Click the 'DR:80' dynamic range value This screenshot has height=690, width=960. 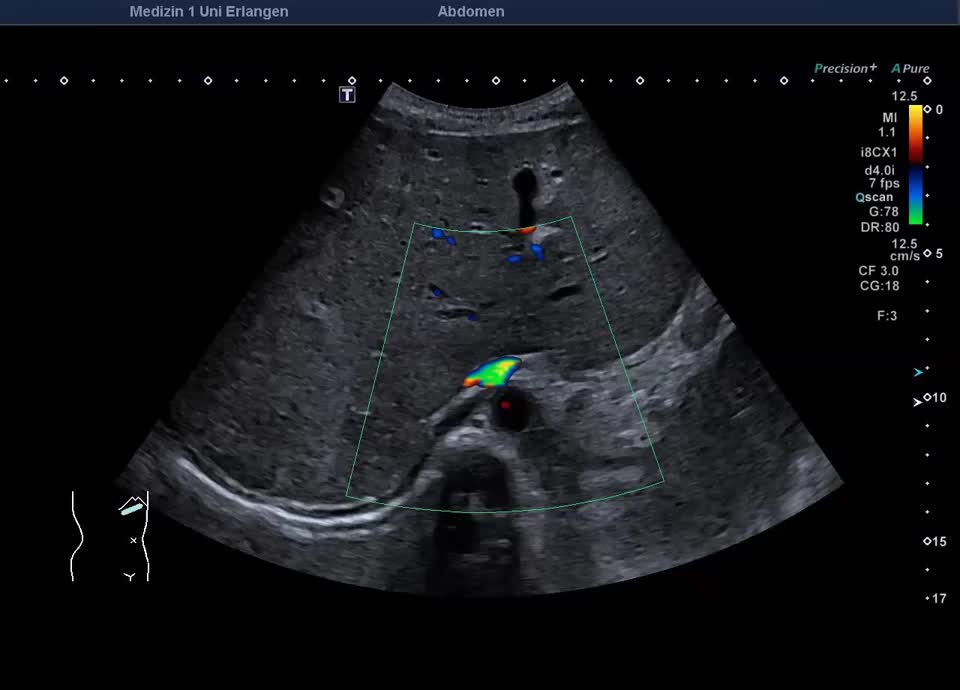click(880, 227)
